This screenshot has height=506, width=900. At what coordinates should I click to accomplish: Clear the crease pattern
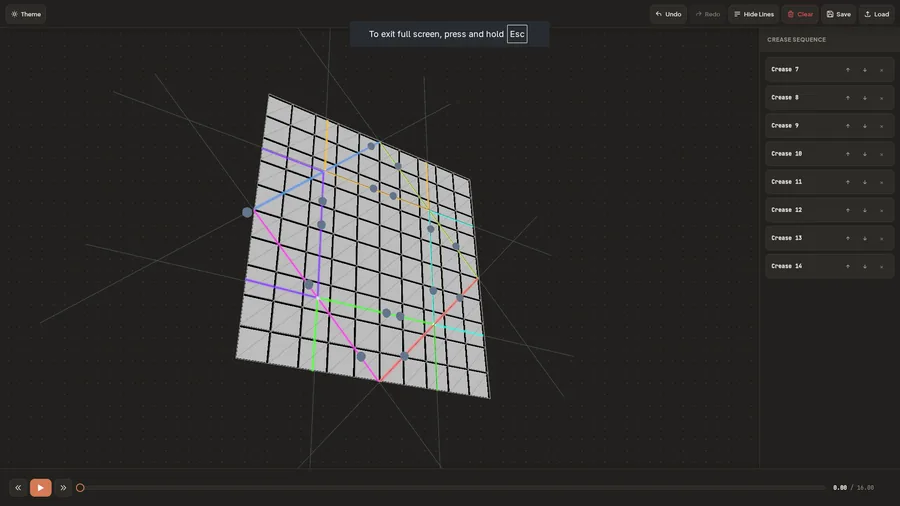click(800, 14)
